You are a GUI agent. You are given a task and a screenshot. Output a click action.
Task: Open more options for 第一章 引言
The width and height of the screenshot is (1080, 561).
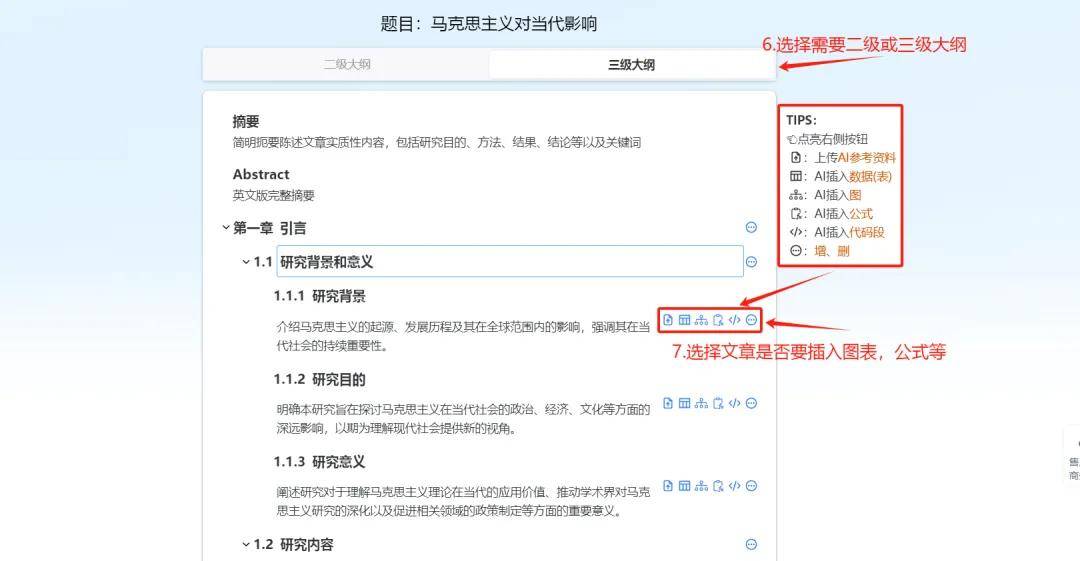[751, 227]
